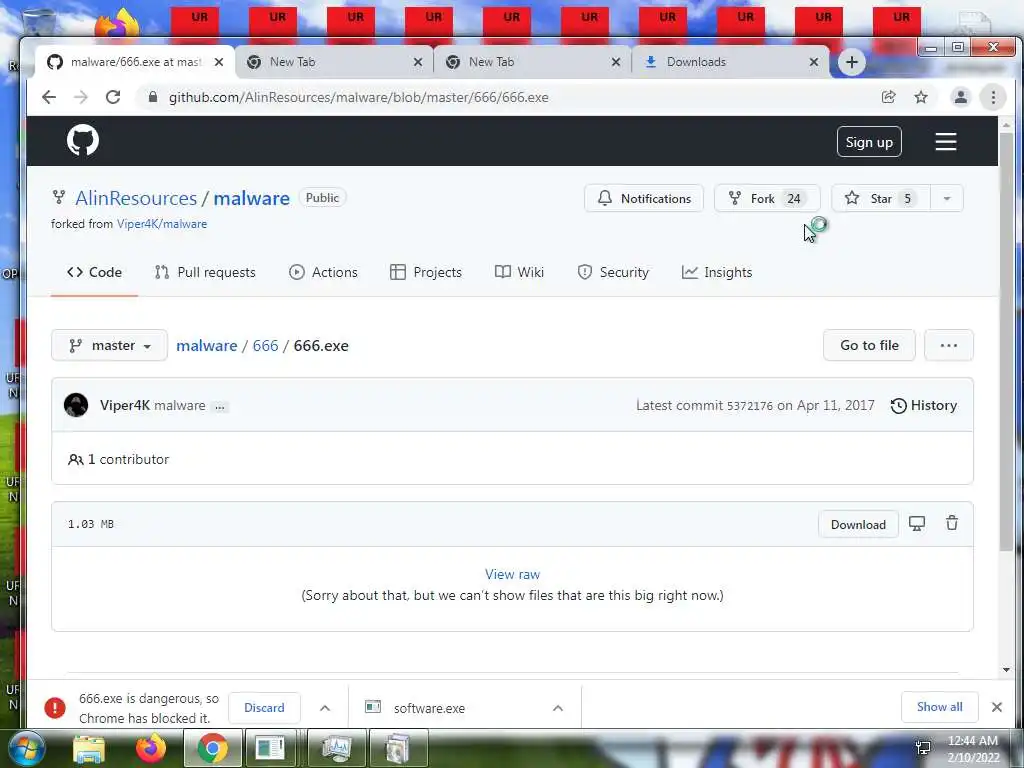This screenshot has width=1024, height=768.
Task: Click the clock in the system tray
Action: [x=973, y=748]
